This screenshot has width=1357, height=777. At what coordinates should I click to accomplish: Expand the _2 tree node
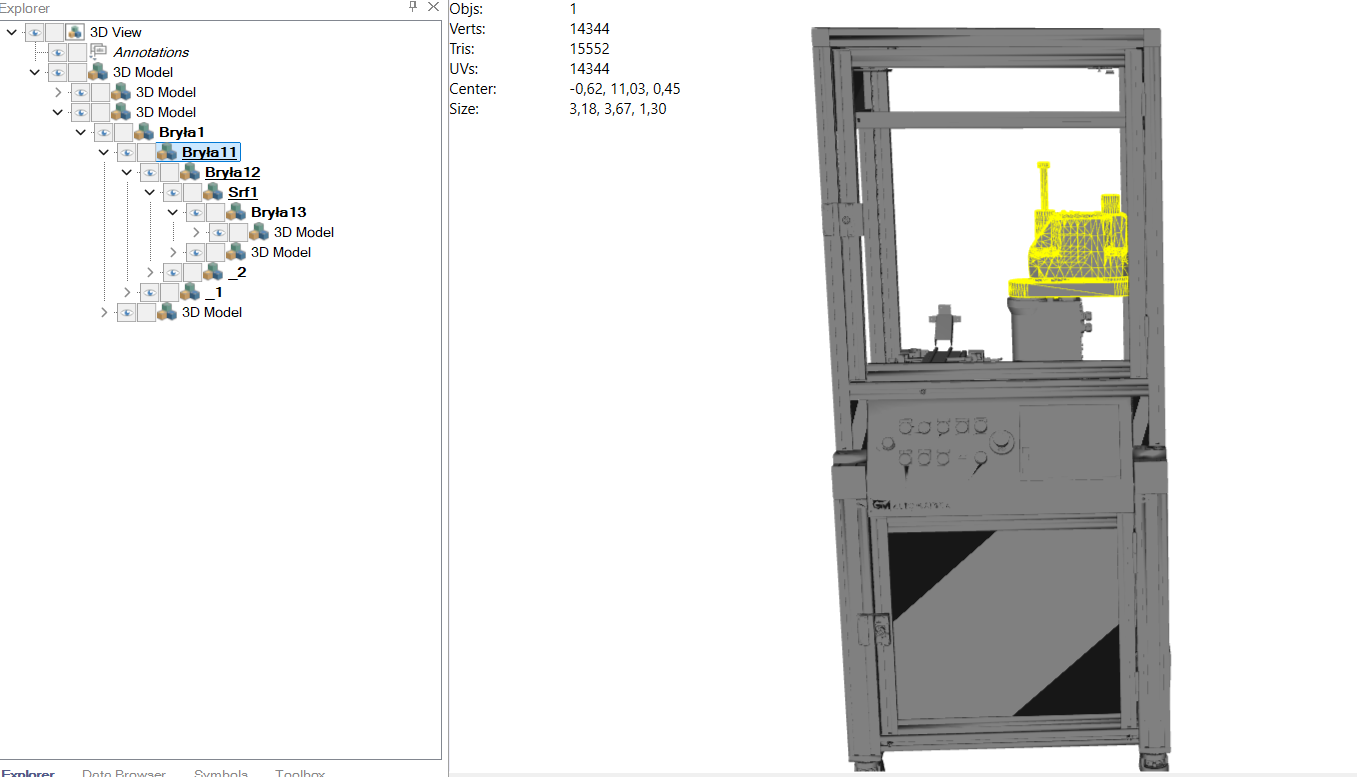pos(150,272)
